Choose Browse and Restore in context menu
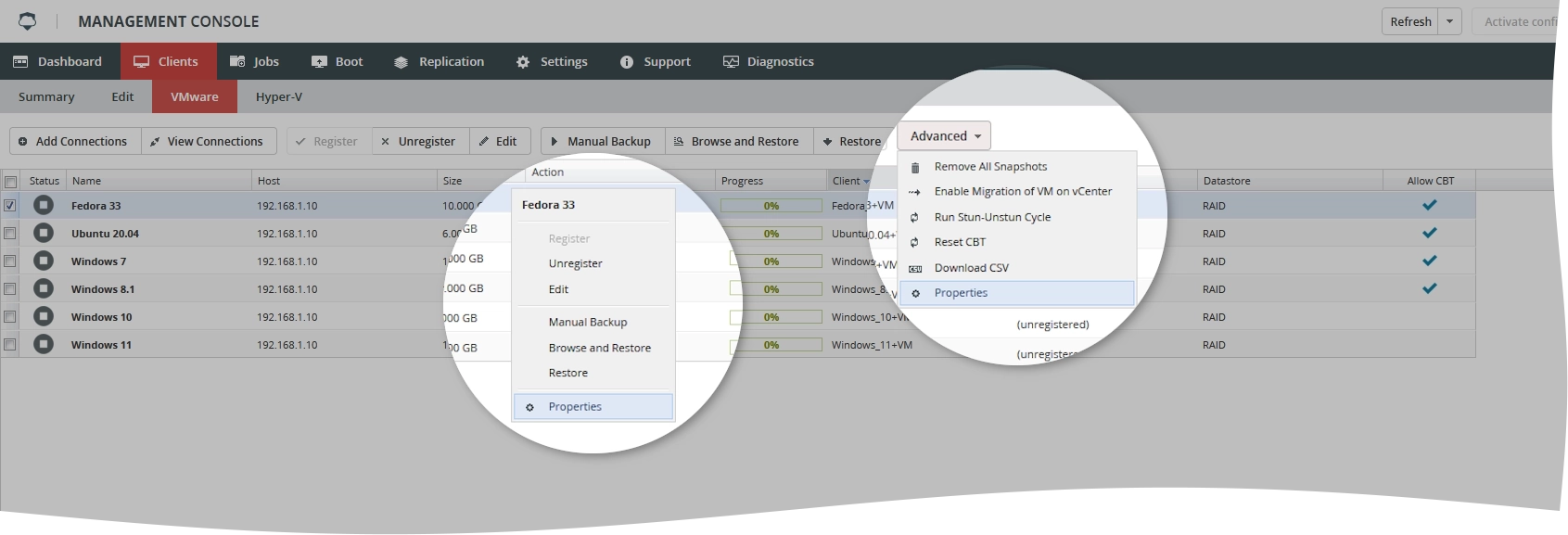The height and width of the screenshot is (535, 1568). coord(593,348)
